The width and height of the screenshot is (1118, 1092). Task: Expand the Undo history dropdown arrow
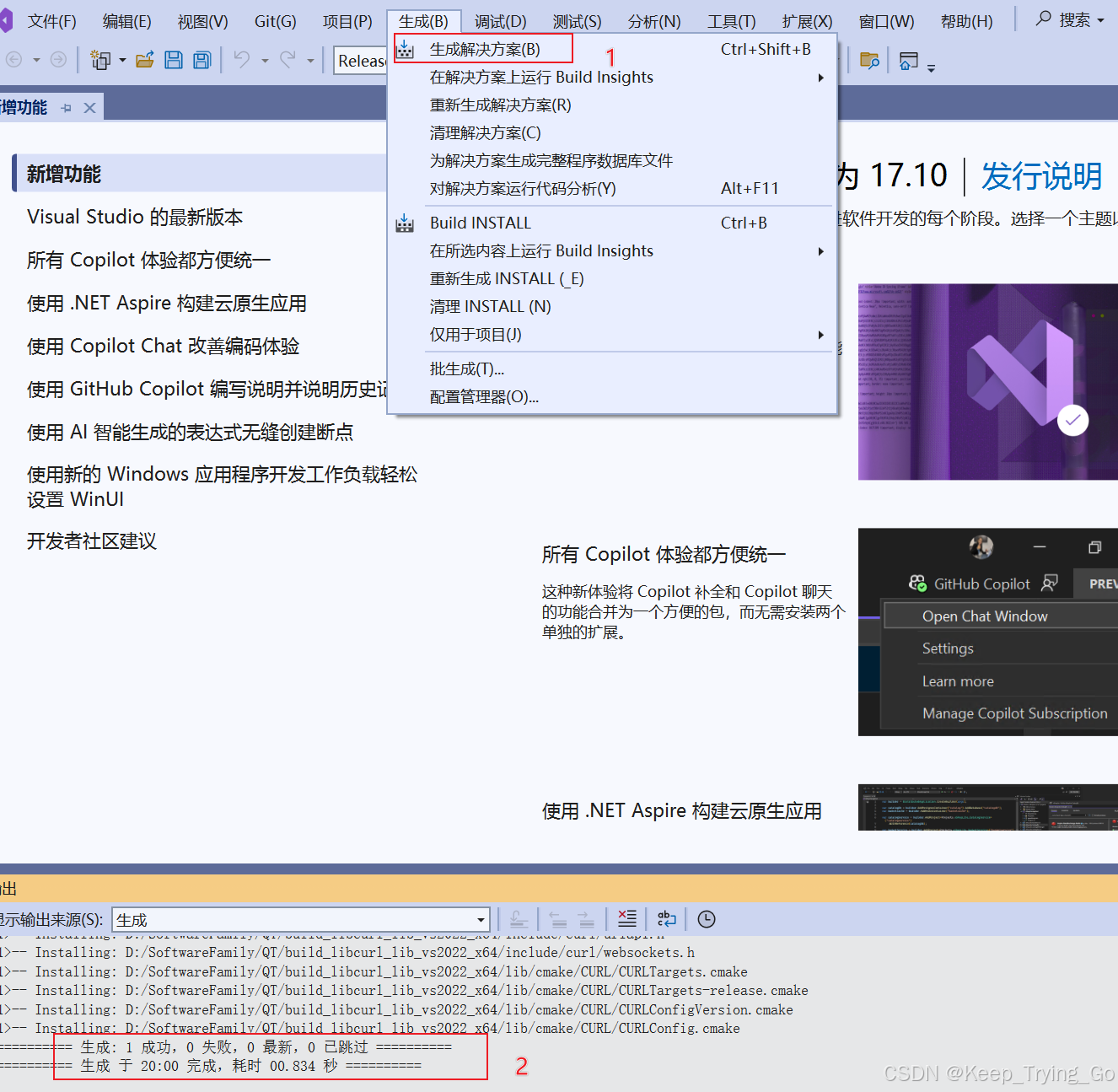(x=265, y=60)
